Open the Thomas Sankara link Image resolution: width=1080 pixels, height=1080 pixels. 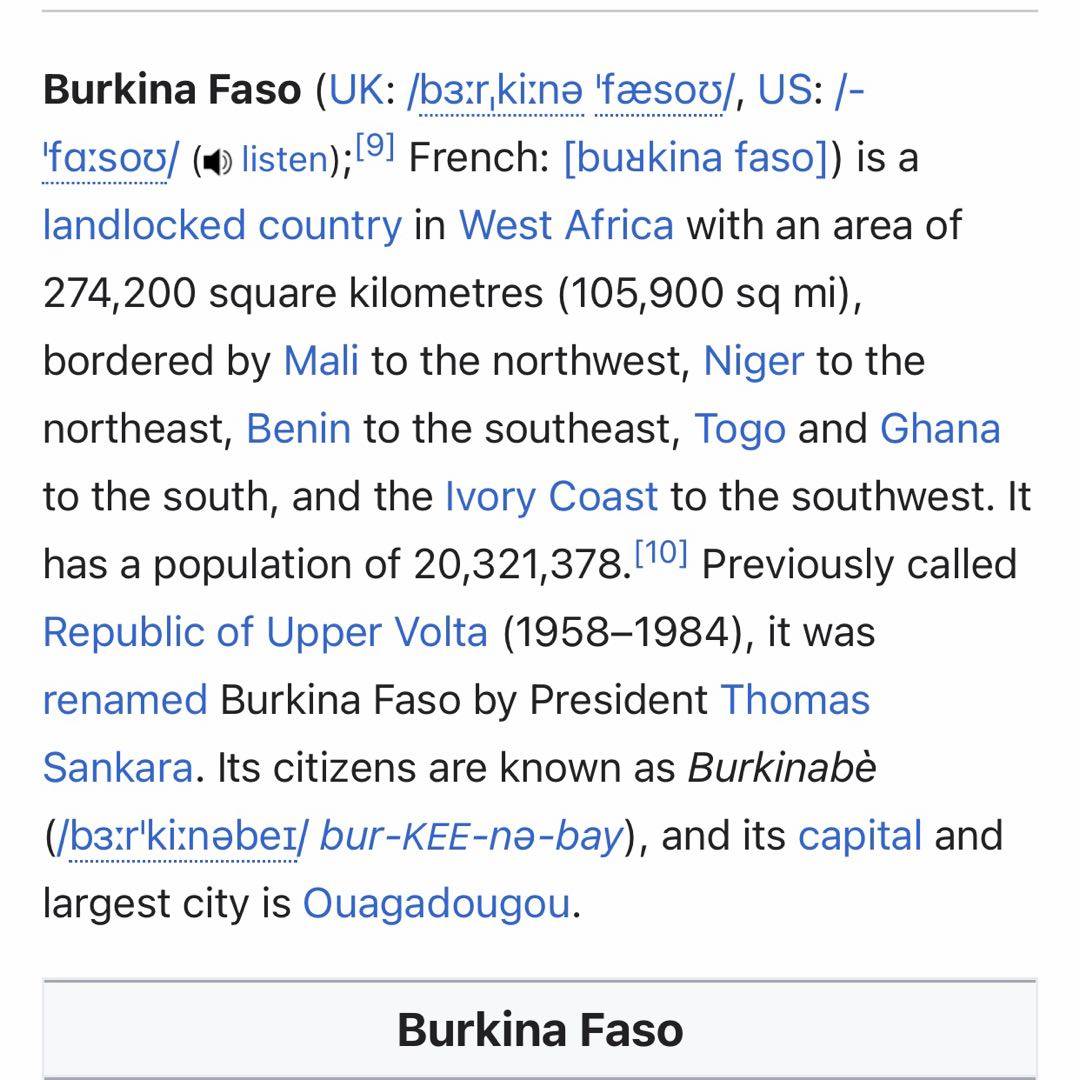(794, 699)
